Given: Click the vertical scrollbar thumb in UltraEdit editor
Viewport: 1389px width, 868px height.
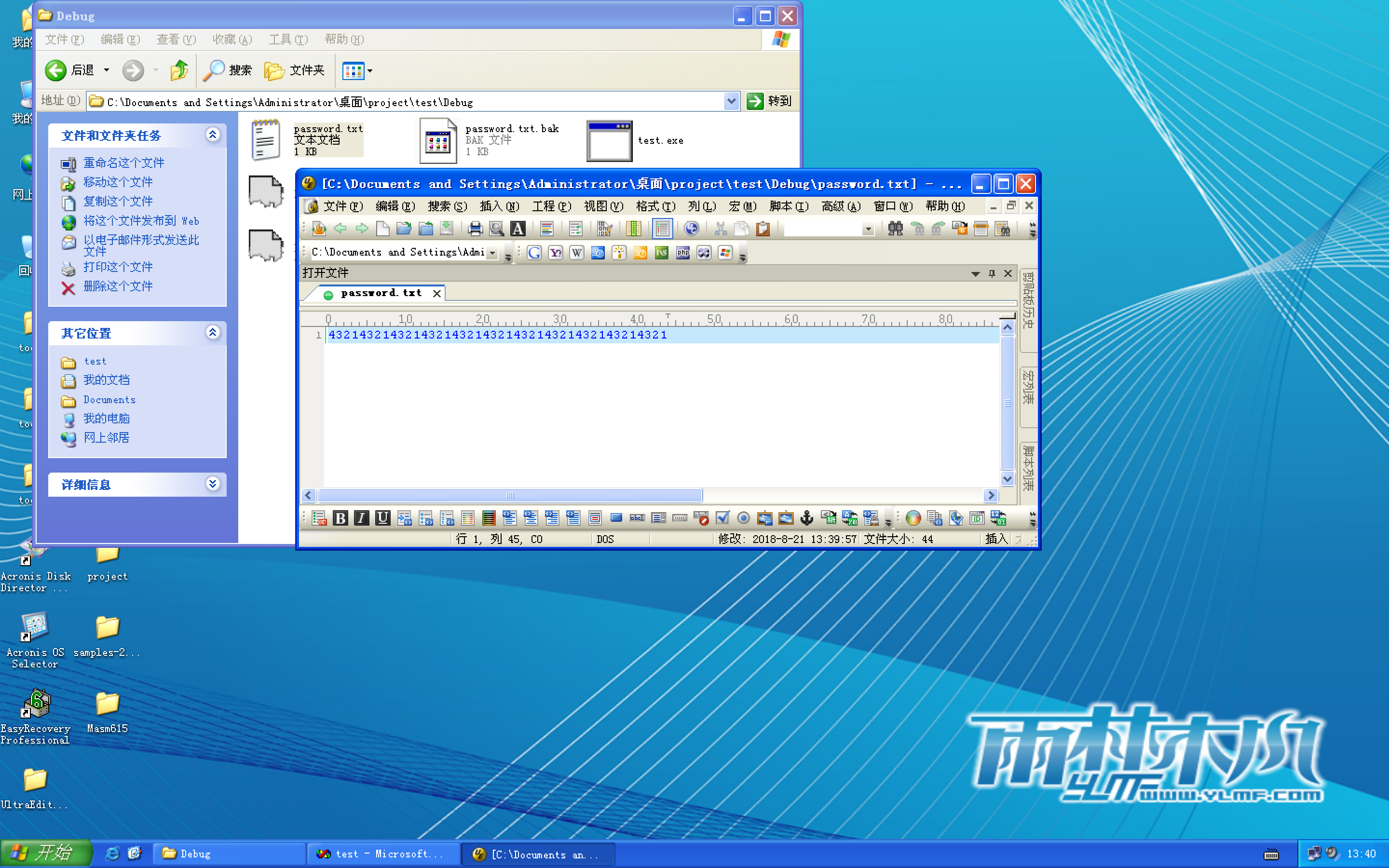Looking at the screenshot, I should click(1008, 403).
